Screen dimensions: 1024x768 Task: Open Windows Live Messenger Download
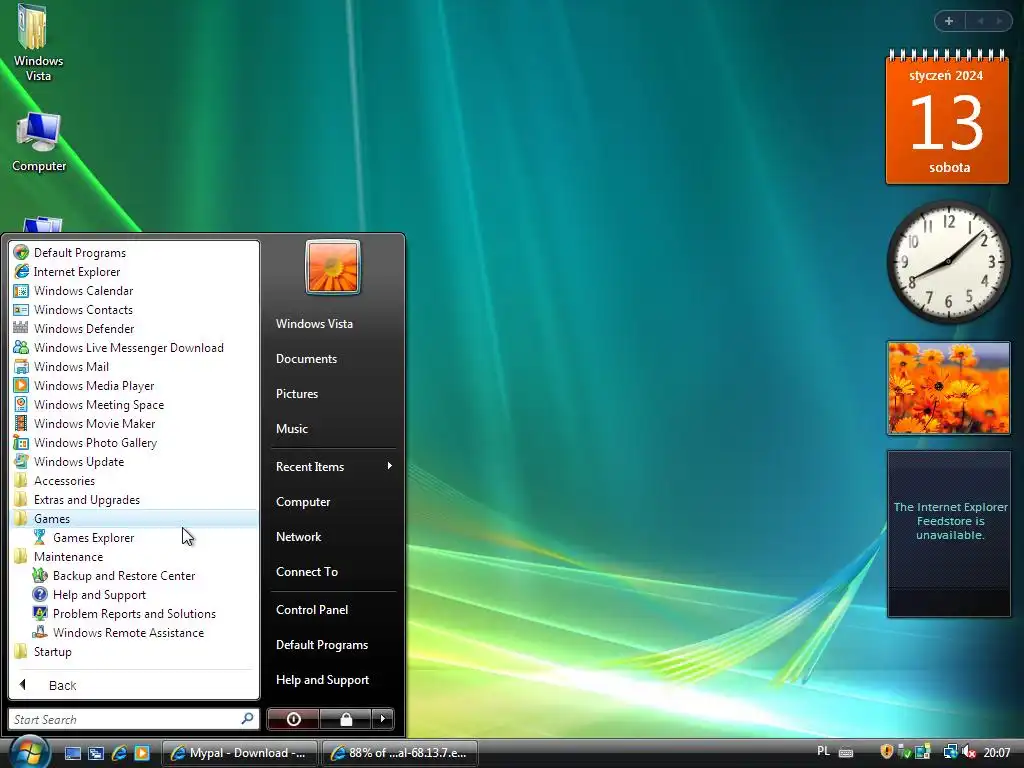[x=119, y=347]
